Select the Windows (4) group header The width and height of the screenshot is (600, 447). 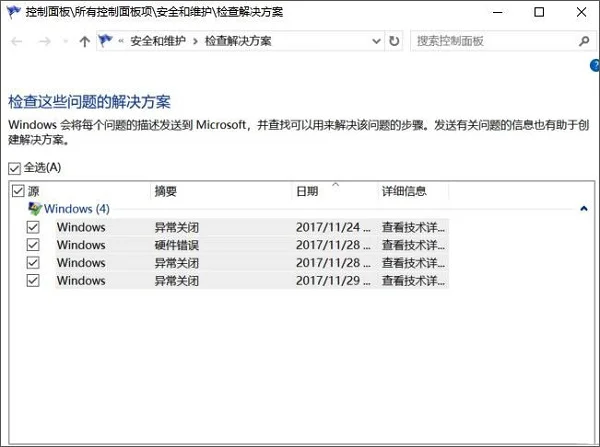77,209
